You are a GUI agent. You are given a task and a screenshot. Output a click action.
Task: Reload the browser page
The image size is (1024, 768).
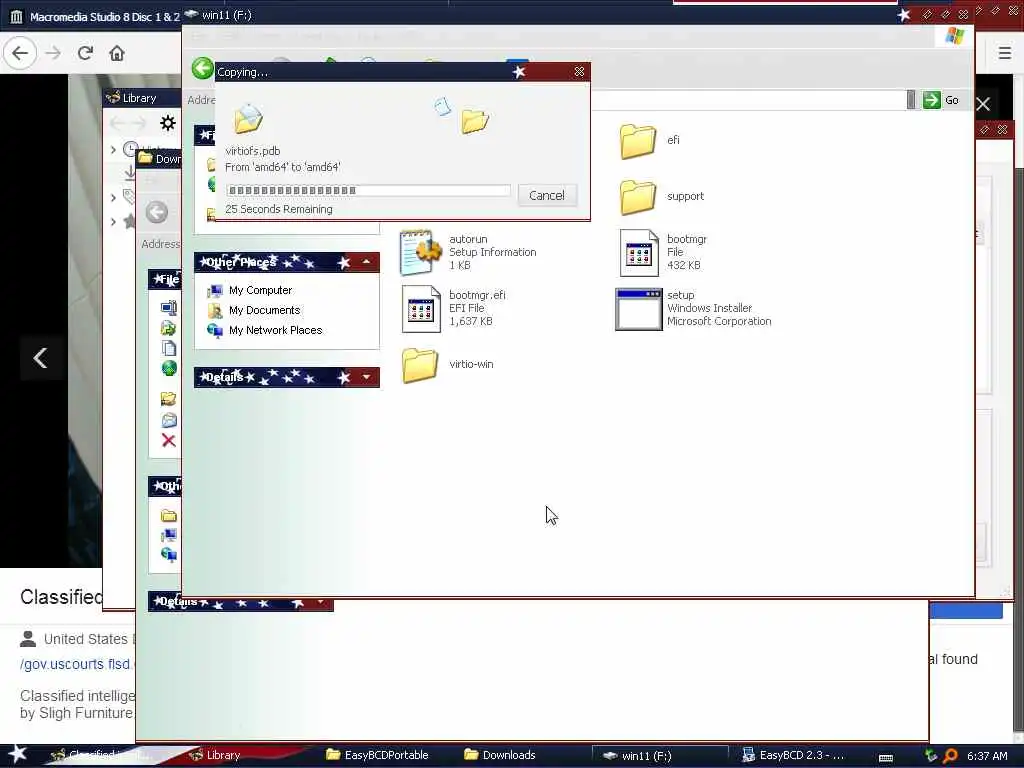click(86, 53)
